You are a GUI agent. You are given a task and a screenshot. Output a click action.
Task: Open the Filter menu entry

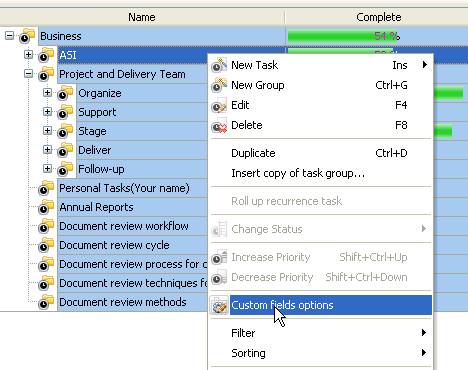pyautogui.click(x=320, y=333)
